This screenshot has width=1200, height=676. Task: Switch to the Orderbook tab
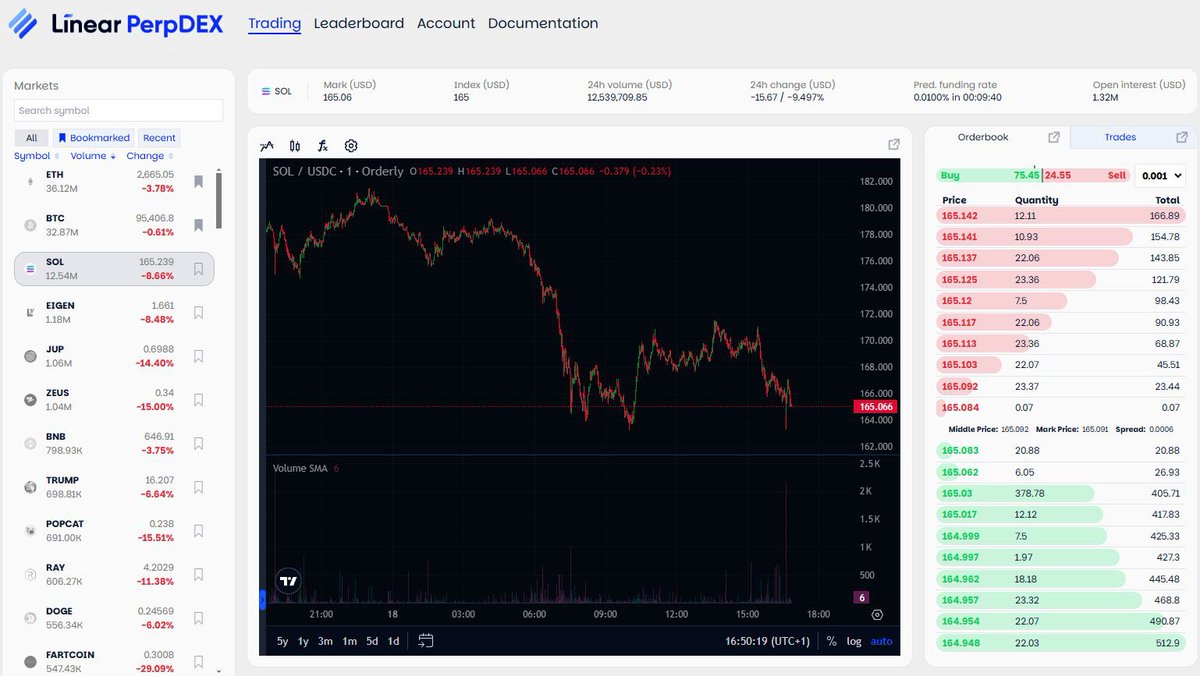[x=983, y=137]
